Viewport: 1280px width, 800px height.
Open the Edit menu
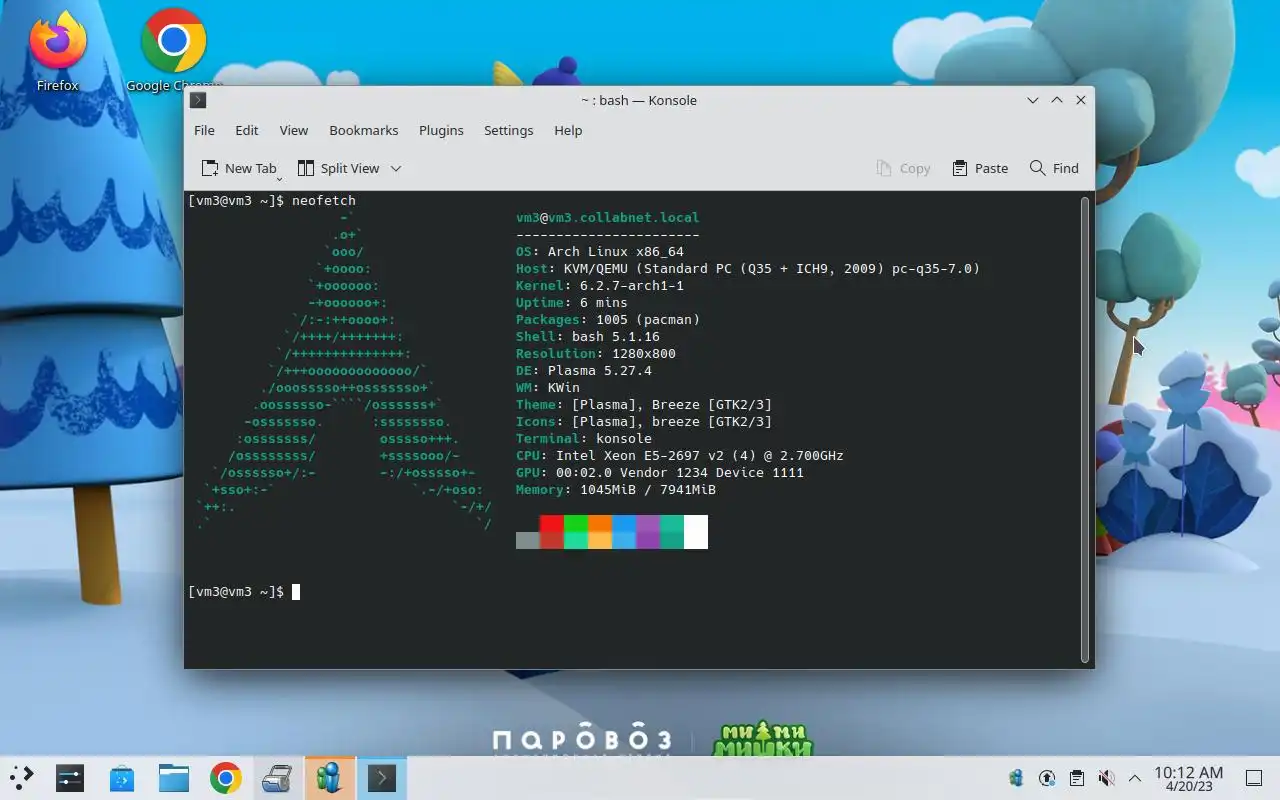tap(247, 130)
